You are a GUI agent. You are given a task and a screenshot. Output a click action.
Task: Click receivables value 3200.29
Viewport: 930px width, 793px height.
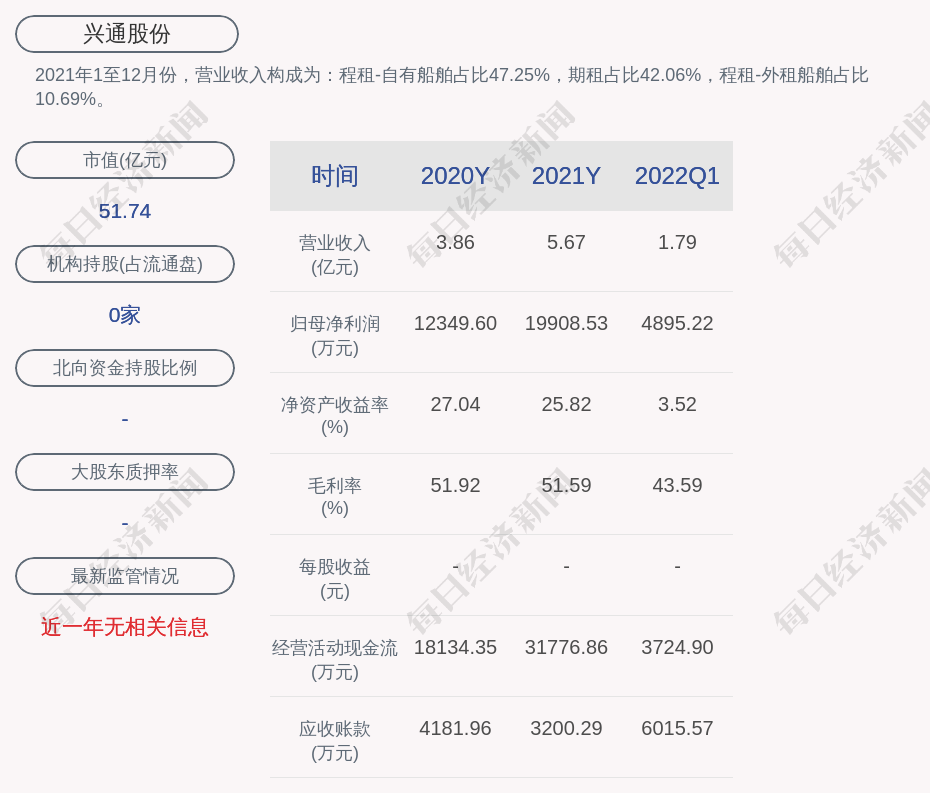(566, 728)
